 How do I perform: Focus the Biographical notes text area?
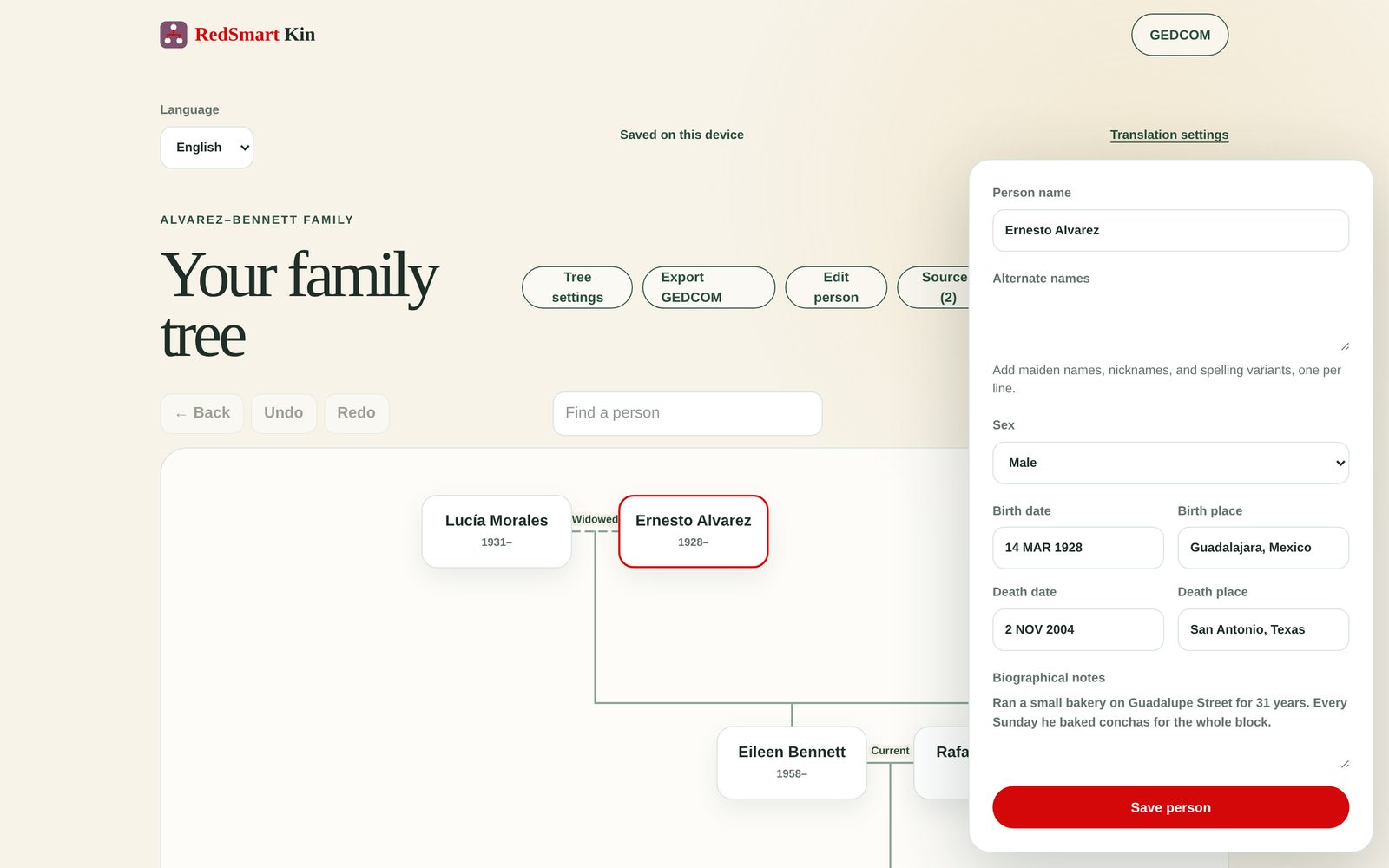coord(1170,731)
